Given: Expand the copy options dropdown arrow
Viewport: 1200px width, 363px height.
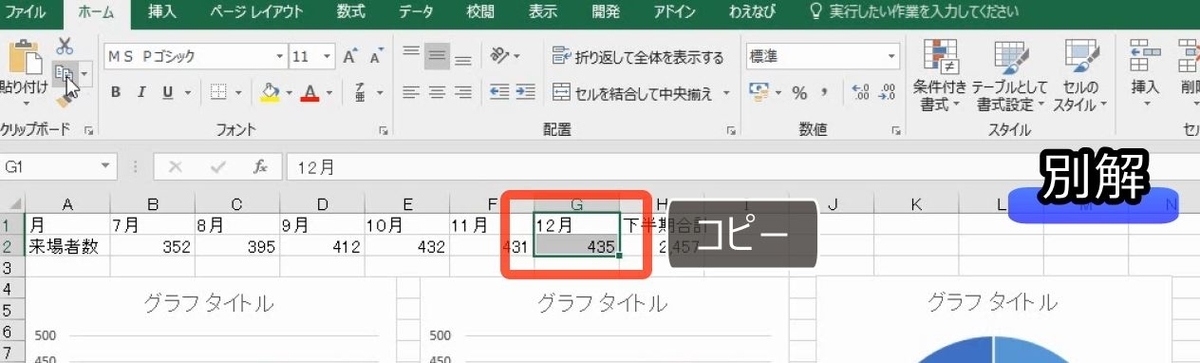Looking at the screenshot, I should tap(85, 72).
